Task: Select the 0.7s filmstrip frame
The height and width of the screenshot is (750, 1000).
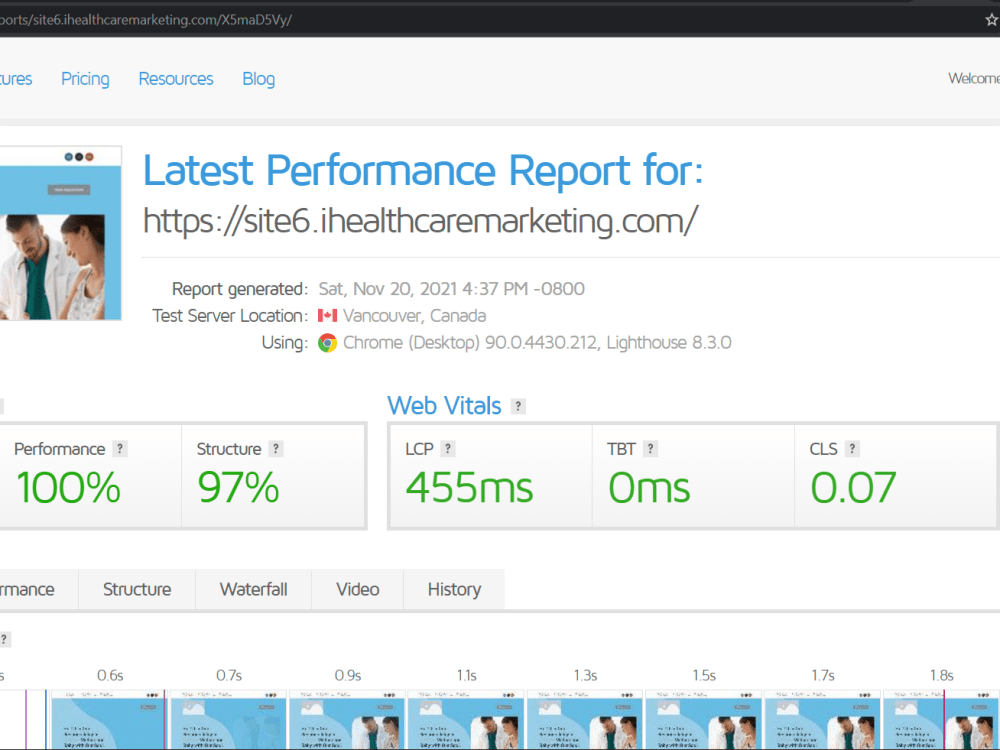Action: tap(228, 719)
